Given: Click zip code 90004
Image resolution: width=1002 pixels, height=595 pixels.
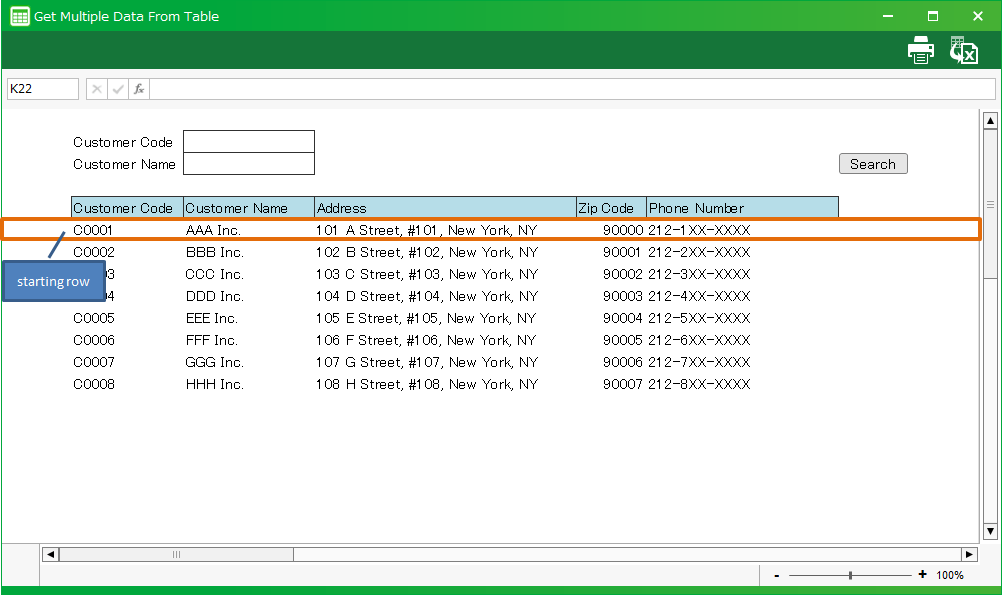Looking at the screenshot, I should pos(623,318).
